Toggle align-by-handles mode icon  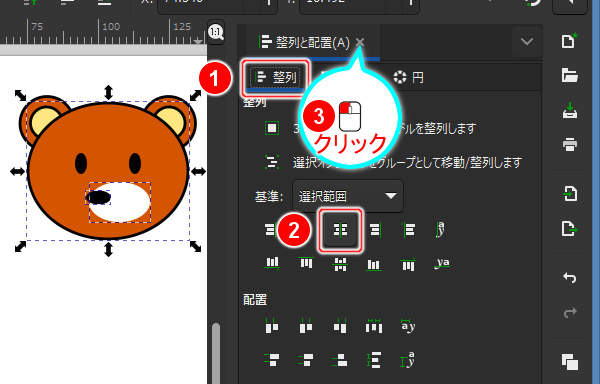[x=272, y=128]
